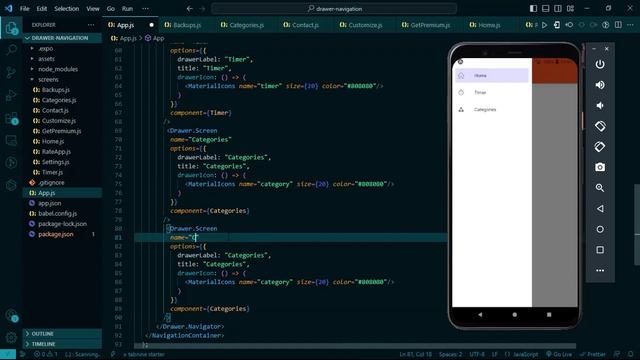The height and width of the screenshot is (360, 640).
Task: Select Categories item in emulator drawer
Action: 492,110
